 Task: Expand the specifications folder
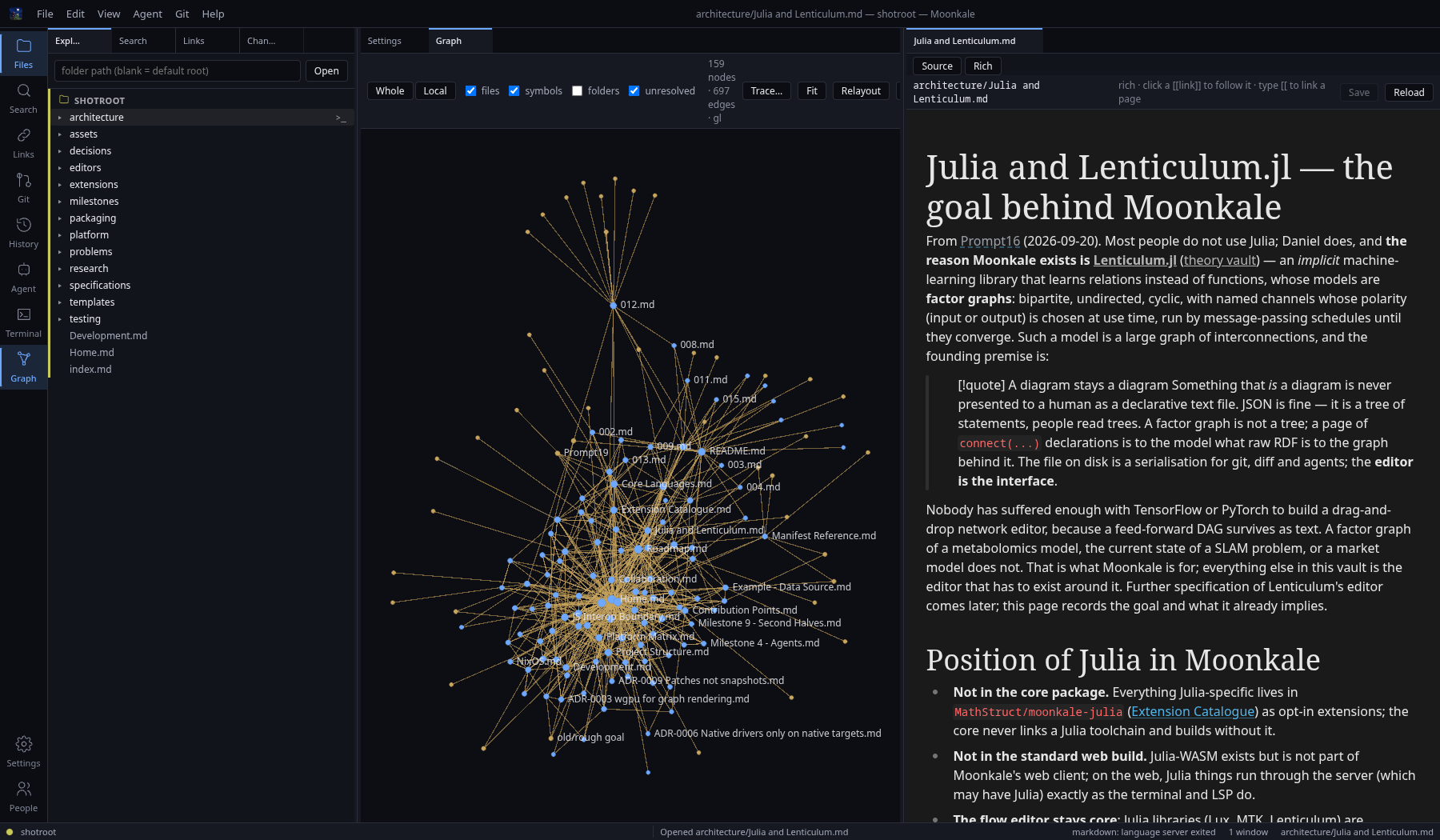59,286
